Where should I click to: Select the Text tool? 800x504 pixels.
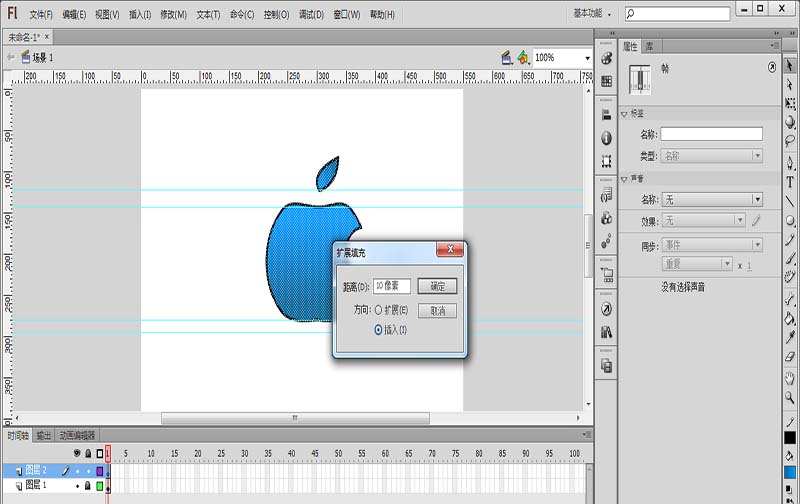790,182
